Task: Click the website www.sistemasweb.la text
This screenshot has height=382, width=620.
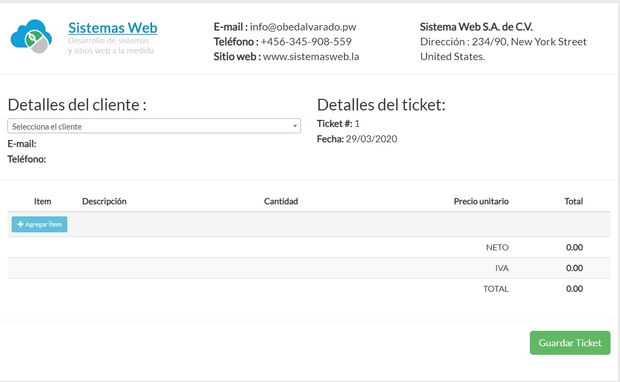Action: coord(311,57)
